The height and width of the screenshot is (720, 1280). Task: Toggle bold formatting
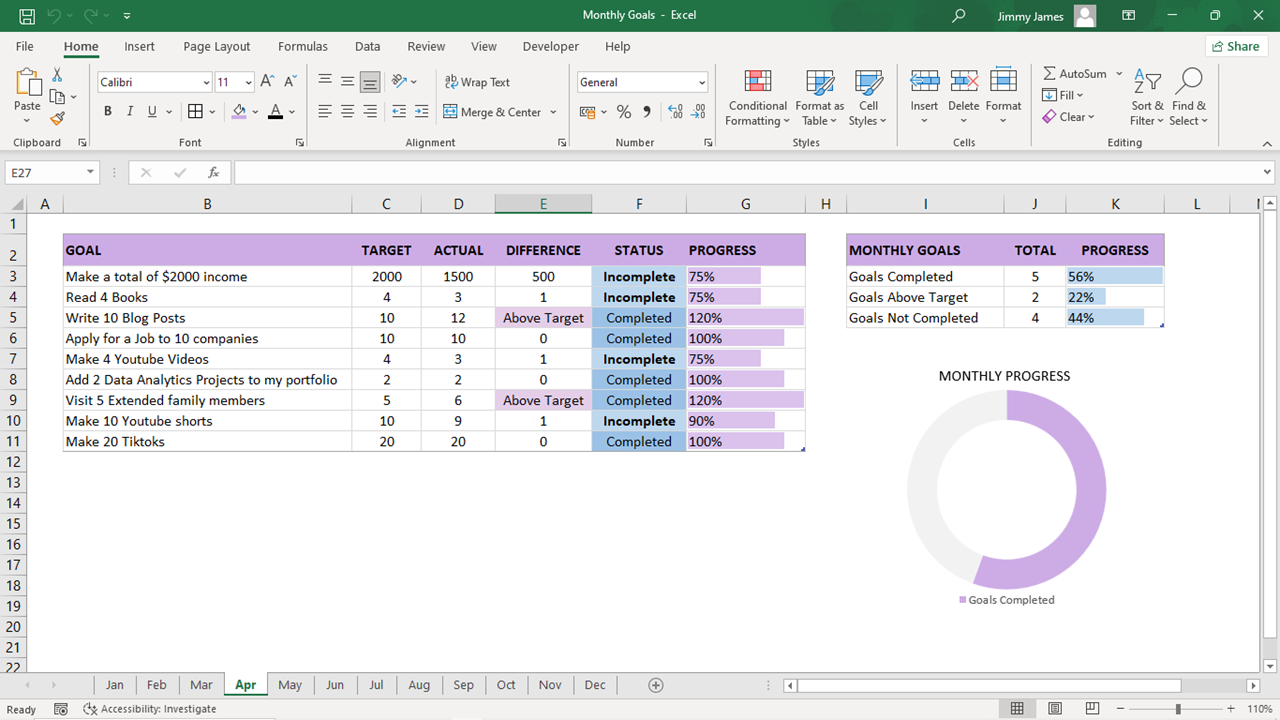[107, 111]
